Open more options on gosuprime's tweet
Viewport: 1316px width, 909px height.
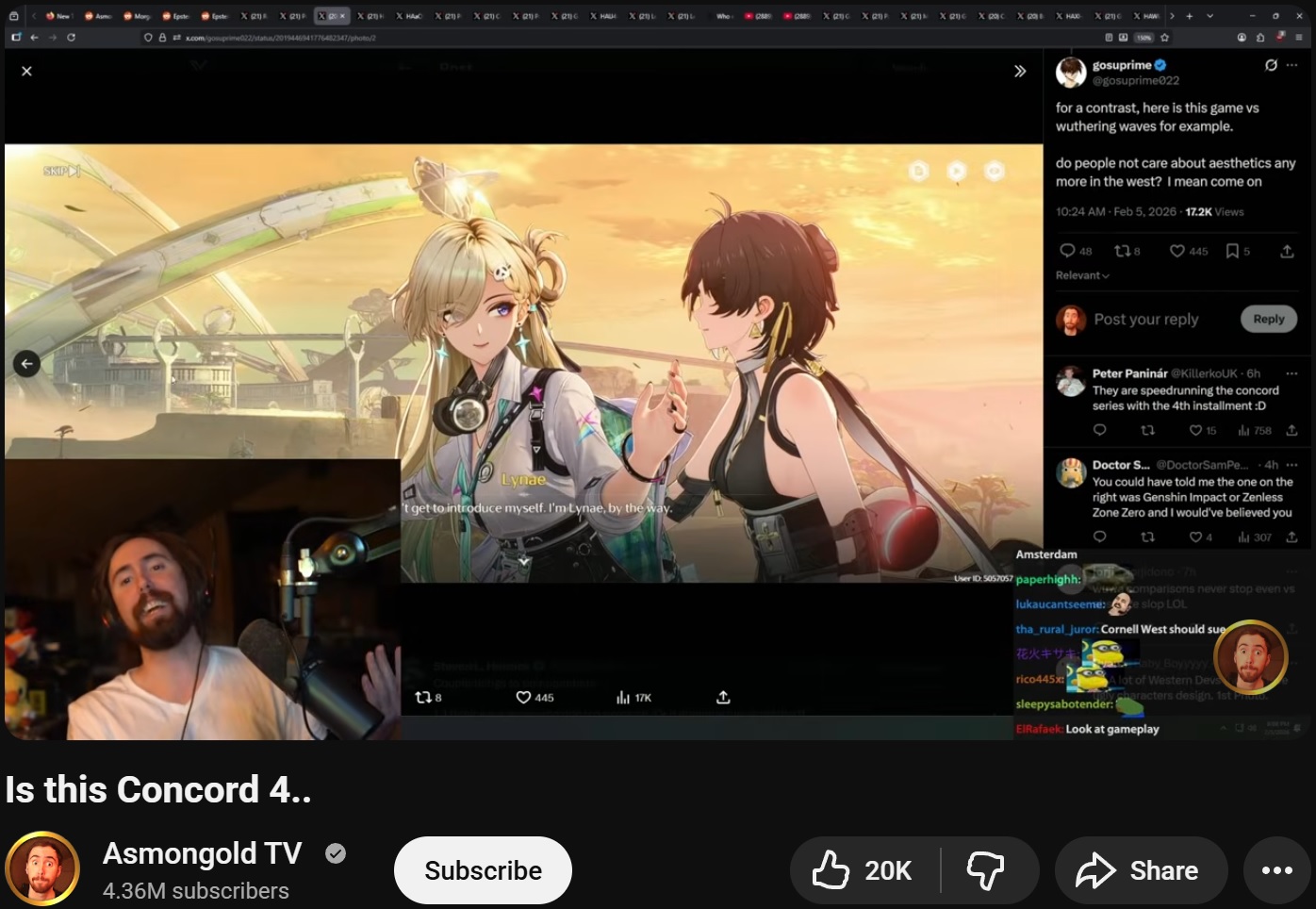1291,65
